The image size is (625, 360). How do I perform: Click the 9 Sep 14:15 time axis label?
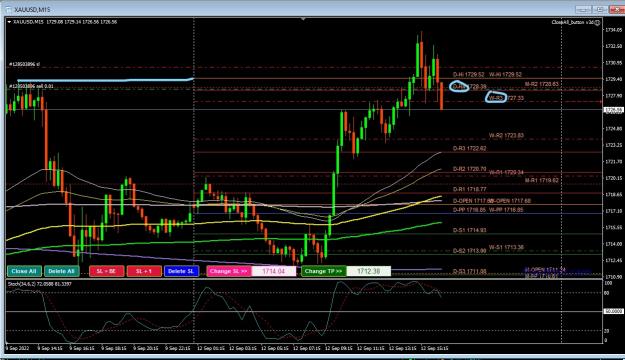click(x=50, y=348)
